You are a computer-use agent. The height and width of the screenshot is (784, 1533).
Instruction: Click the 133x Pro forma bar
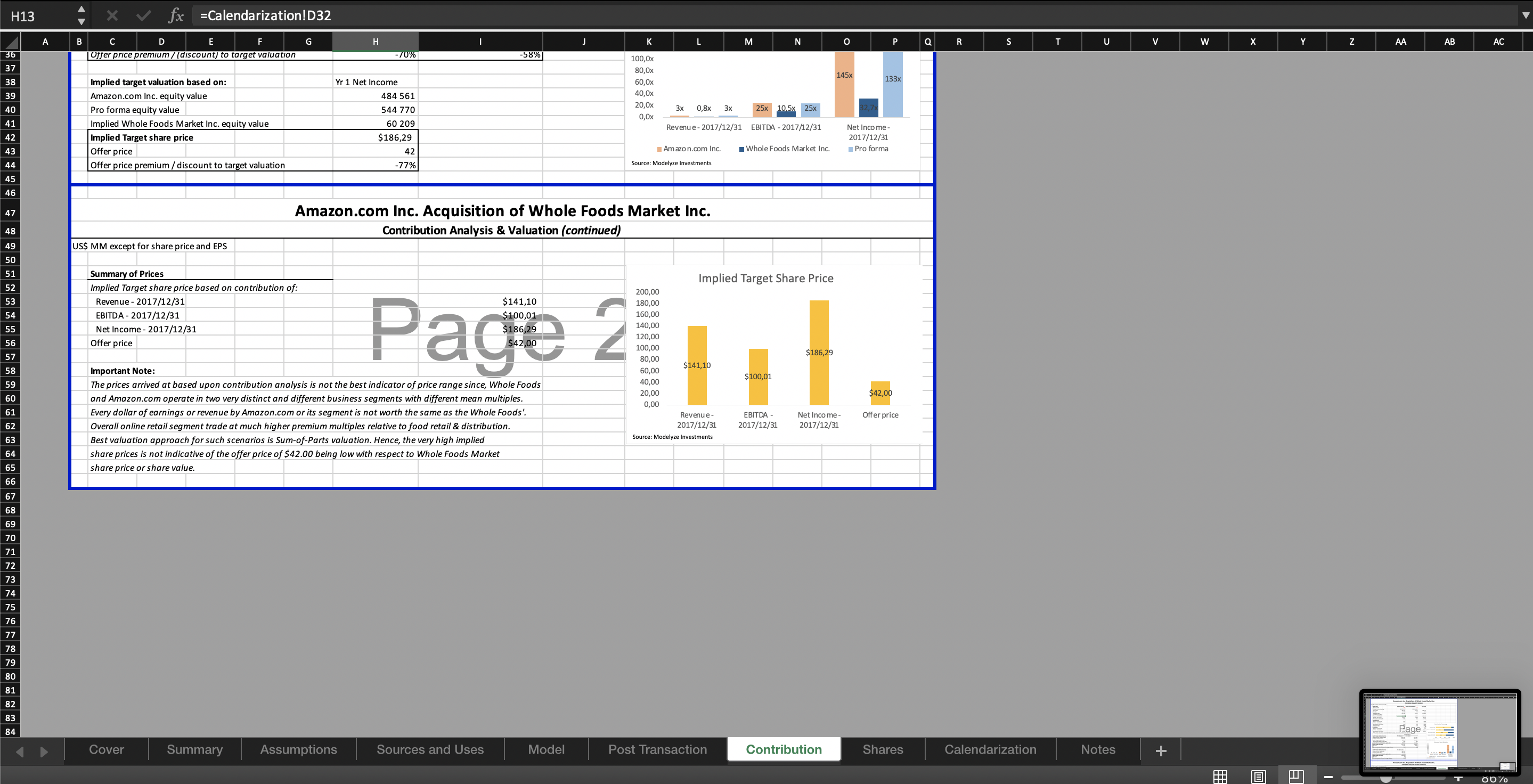coord(893,84)
